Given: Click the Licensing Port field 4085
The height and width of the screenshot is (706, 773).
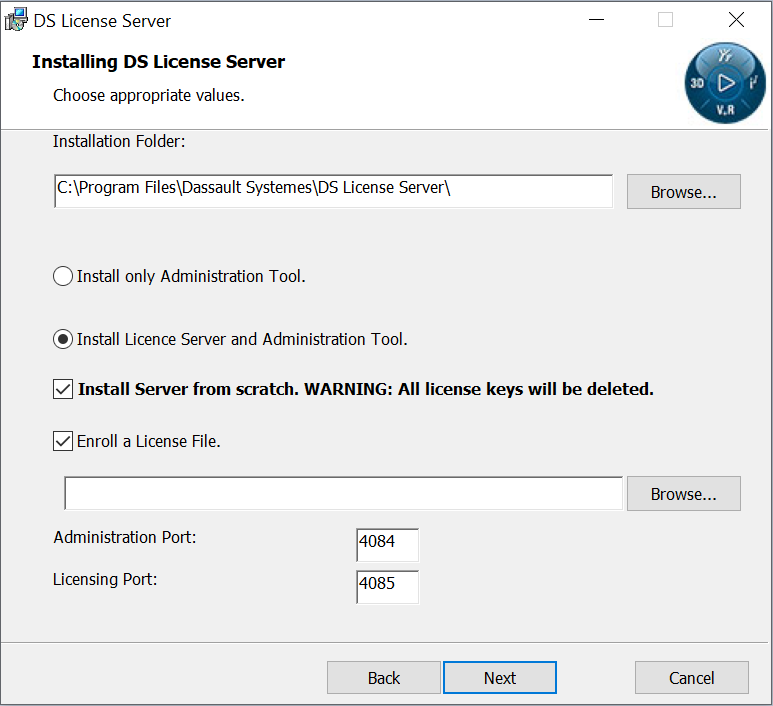Looking at the screenshot, I should coord(387,587).
